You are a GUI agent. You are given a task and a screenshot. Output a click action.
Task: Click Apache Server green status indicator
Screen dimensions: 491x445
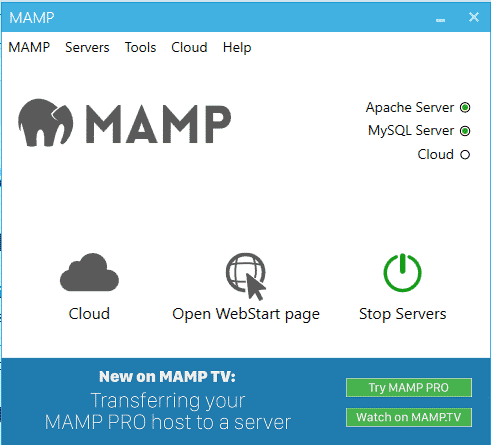pyautogui.click(x=465, y=107)
